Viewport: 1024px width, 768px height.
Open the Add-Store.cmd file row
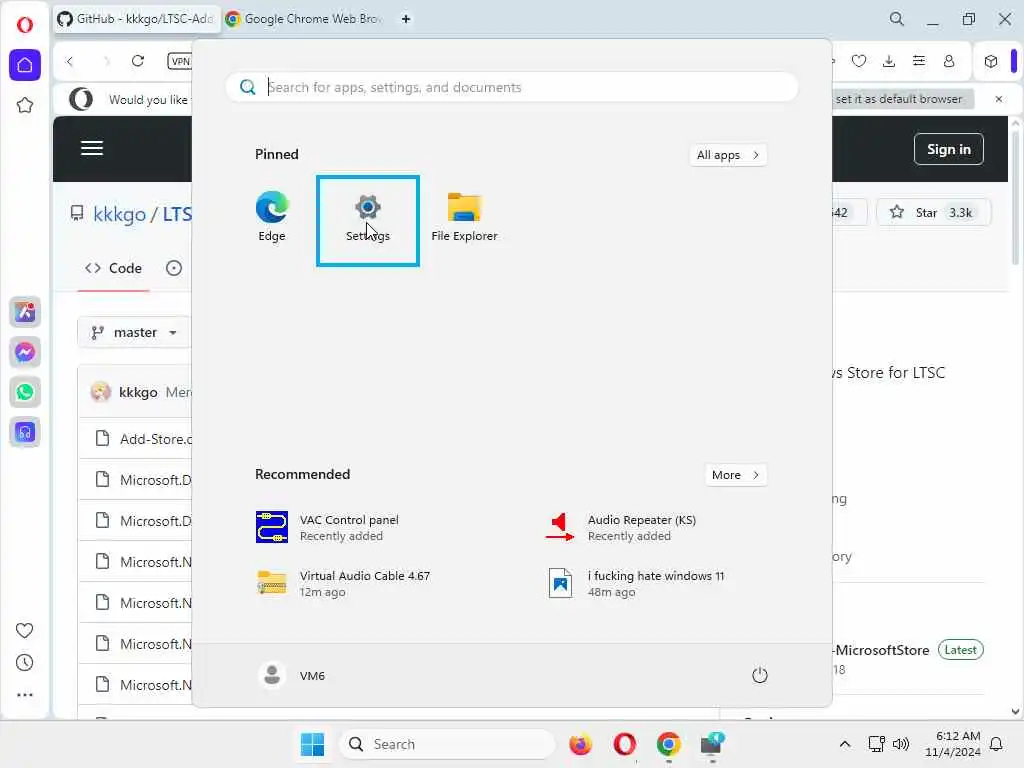click(135, 439)
